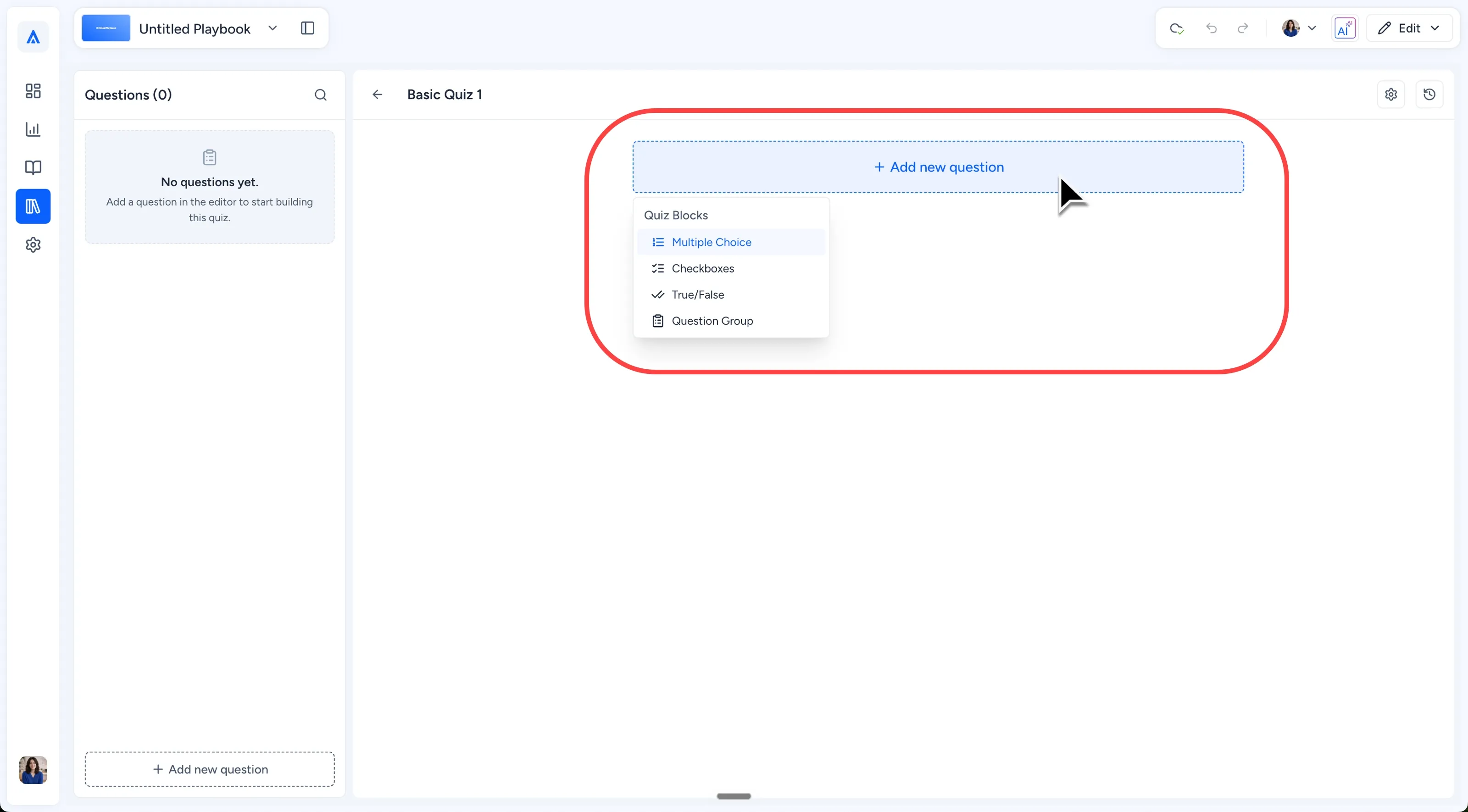Go back using the arrow beside Basic Quiz 1
Image resolution: width=1468 pixels, height=812 pixels.
click(x=377, y=95)
